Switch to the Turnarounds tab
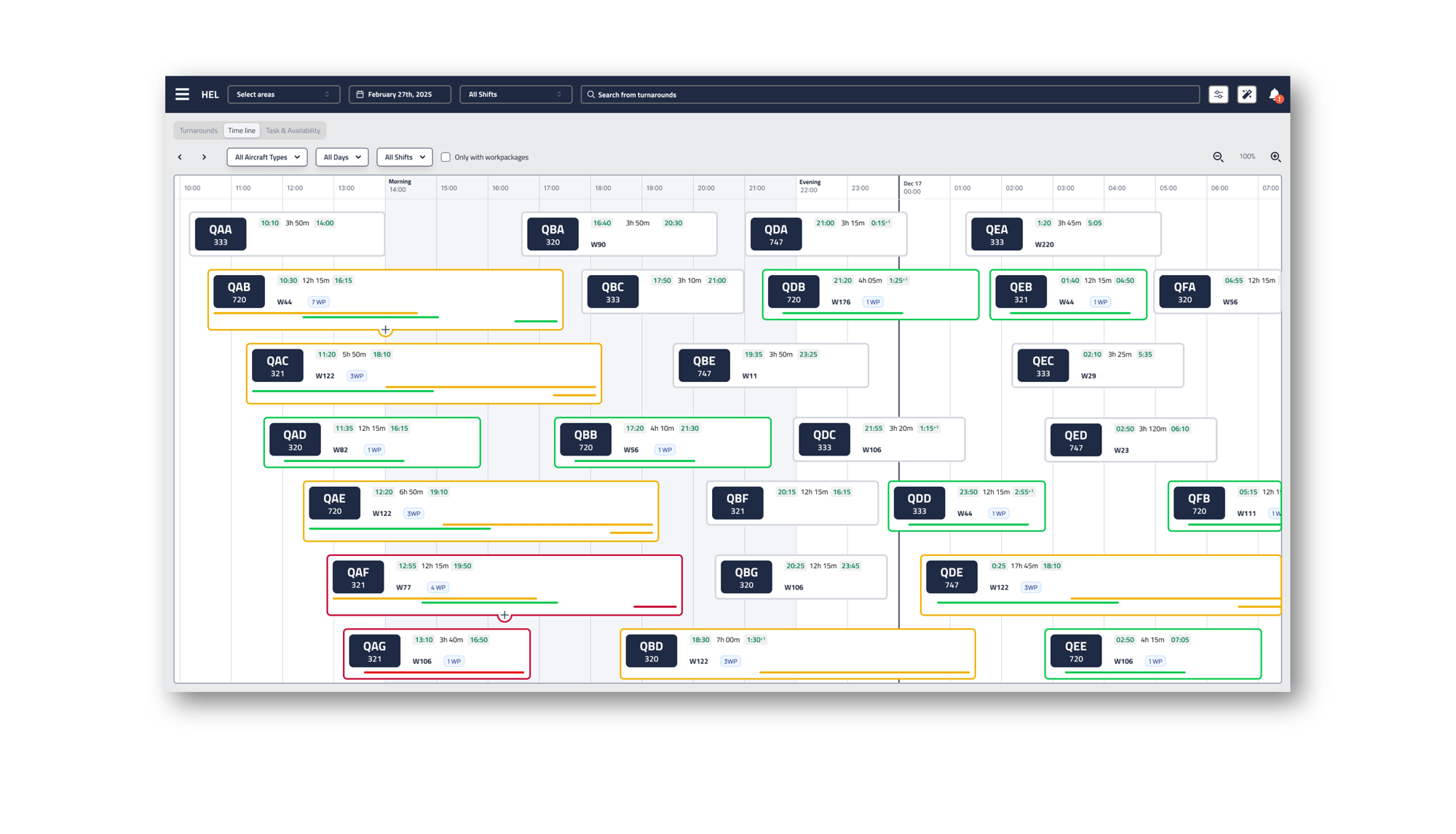Screen dimensions: 1456x834 click(x=198, y=131)
